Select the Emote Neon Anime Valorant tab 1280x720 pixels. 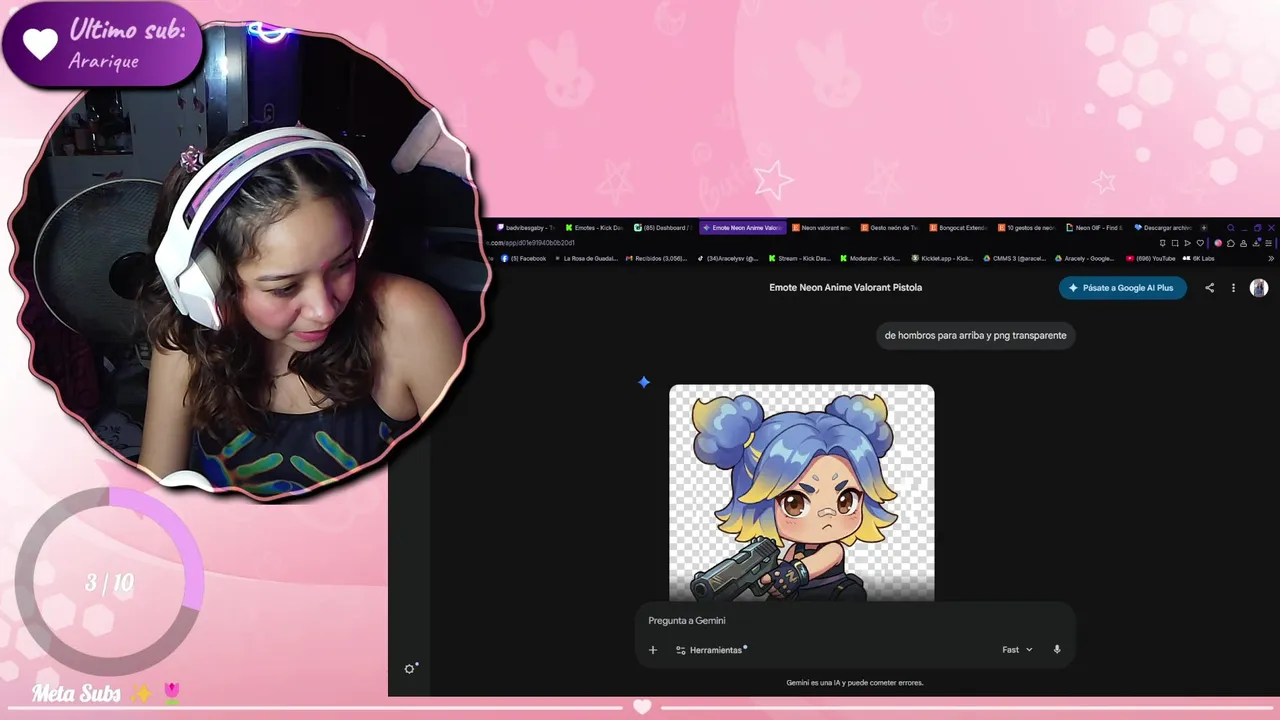[742, 228]
